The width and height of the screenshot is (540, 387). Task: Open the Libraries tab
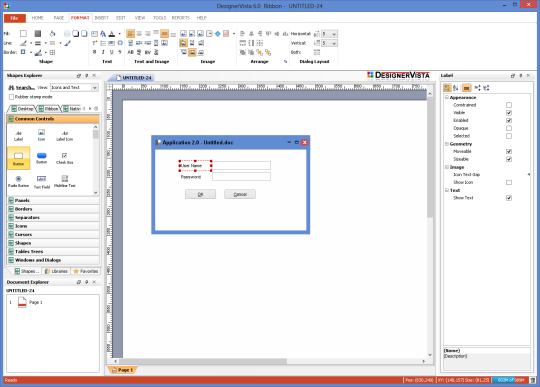tap(56, 271)
